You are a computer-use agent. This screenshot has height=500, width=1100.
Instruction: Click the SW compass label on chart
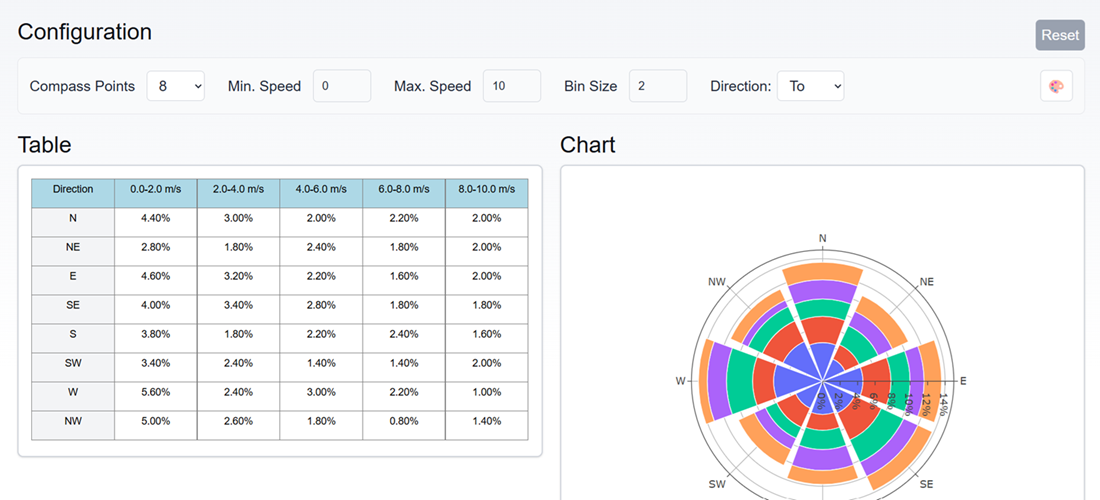[717, 484]
